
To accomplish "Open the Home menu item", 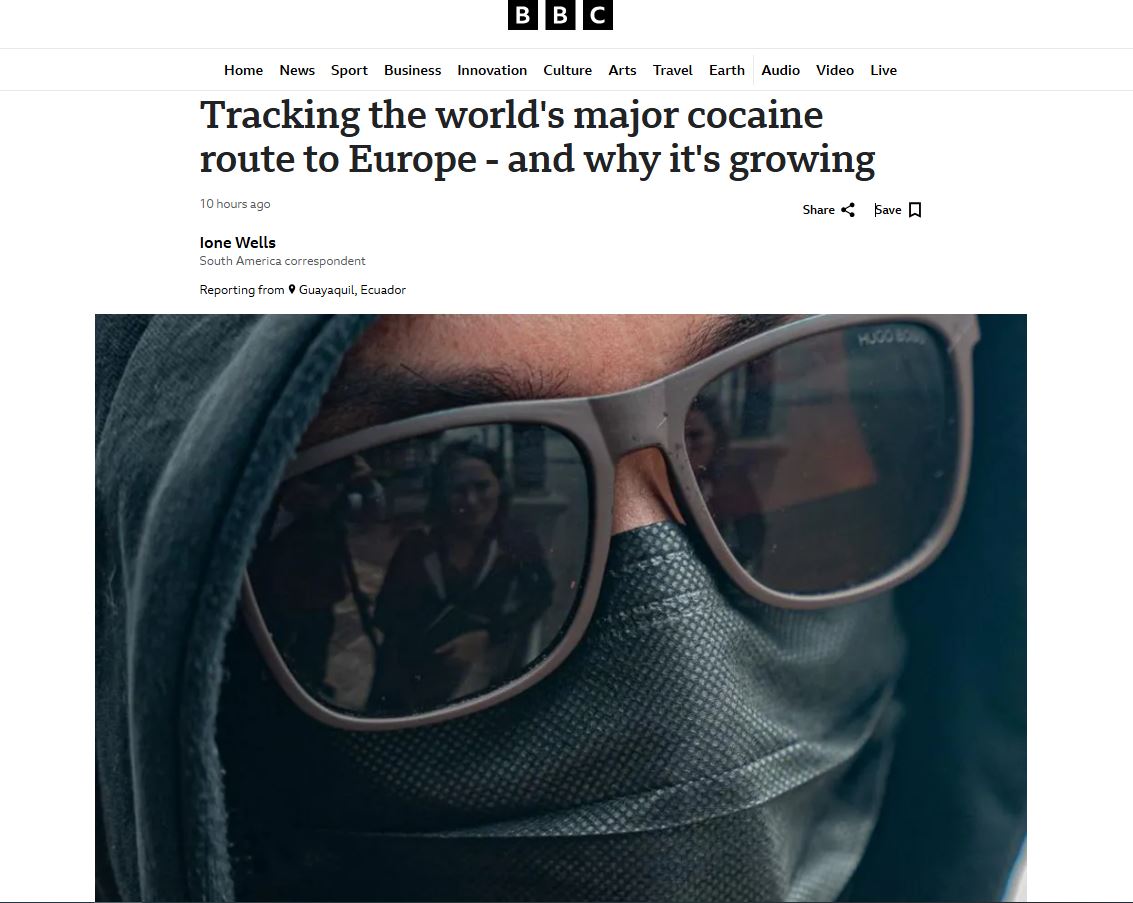I will pos(244,70).
